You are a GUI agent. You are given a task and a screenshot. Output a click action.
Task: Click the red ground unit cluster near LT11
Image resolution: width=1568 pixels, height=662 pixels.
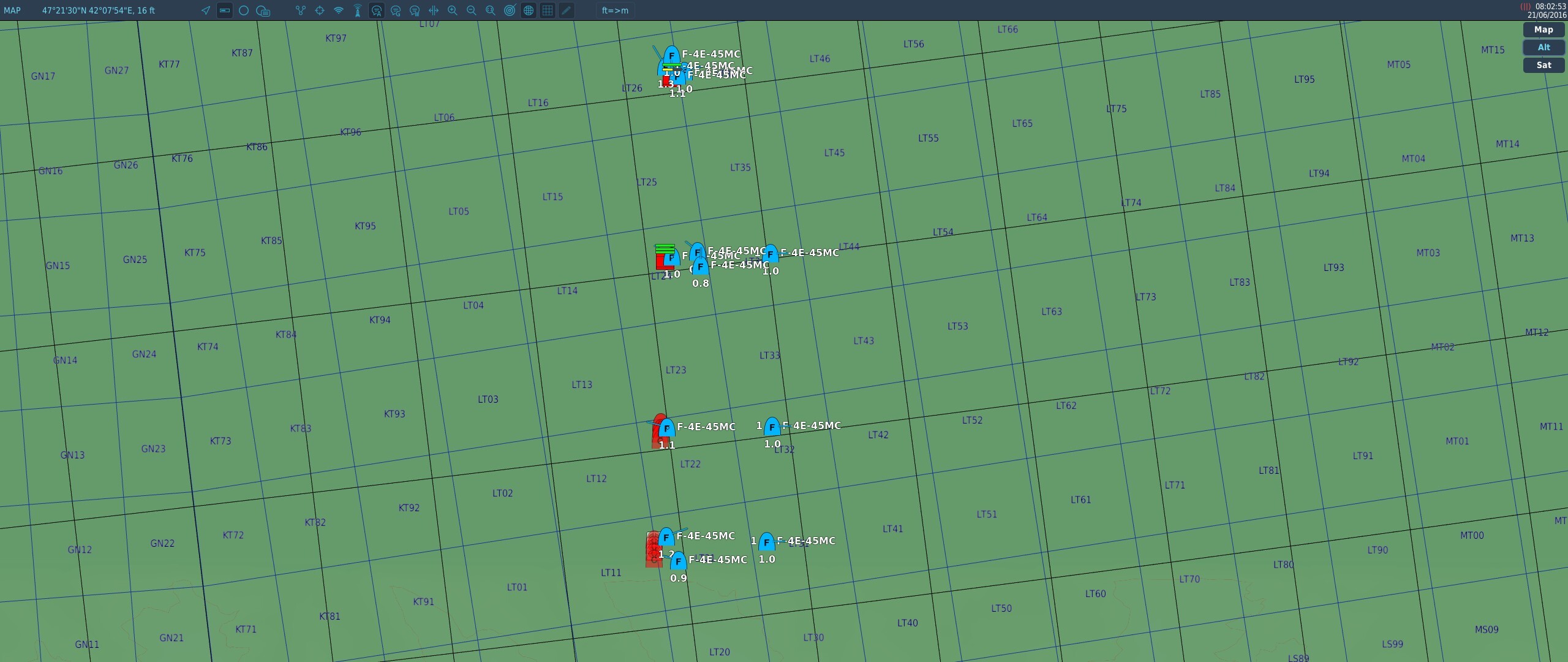point(653,550)
